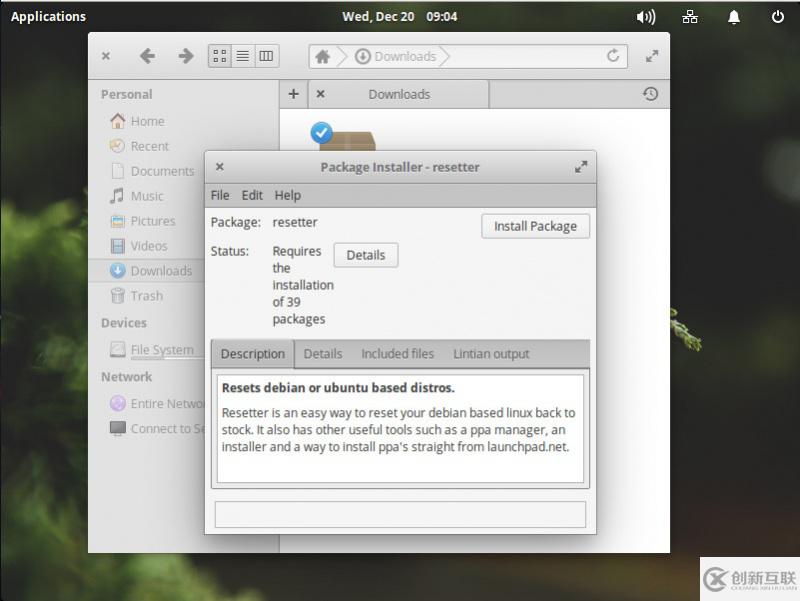
Task: Click the home icon in the path bar
Action: (322, 56)
